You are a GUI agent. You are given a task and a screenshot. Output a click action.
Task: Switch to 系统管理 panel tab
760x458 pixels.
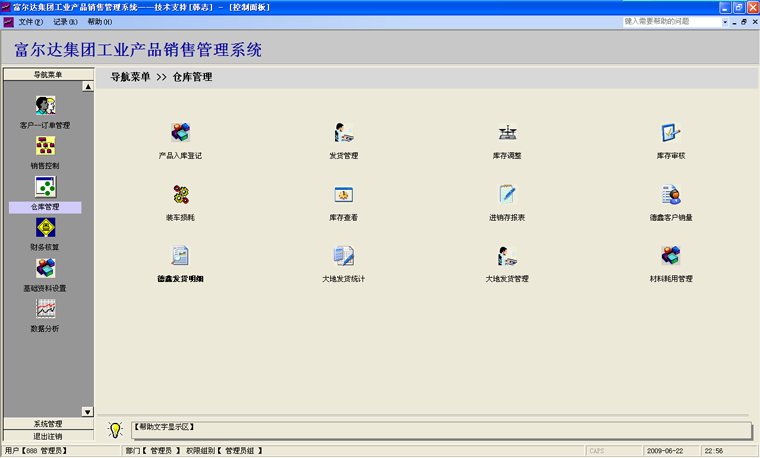(48, 424)
